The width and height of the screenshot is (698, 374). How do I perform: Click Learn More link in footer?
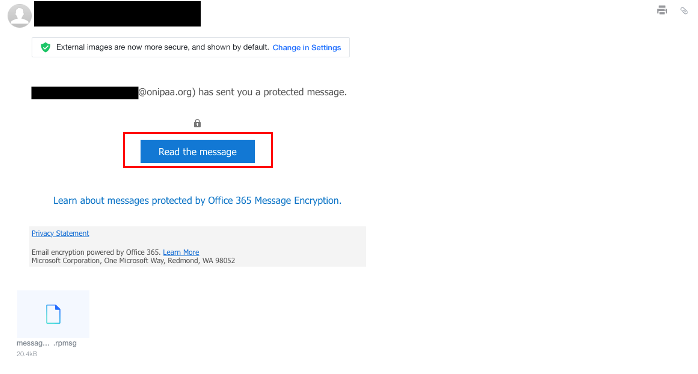(x=181, y=252)
